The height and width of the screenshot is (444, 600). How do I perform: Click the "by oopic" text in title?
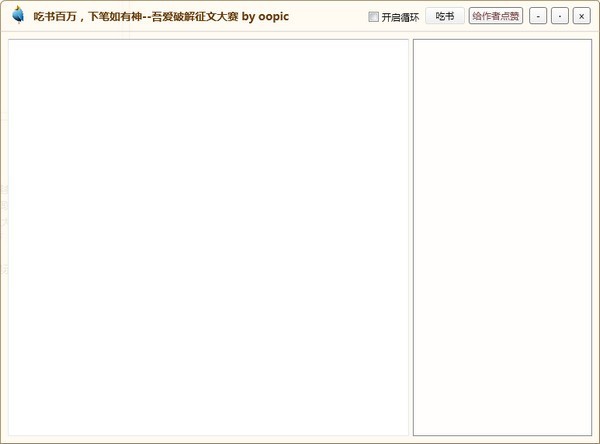[265, 17]
